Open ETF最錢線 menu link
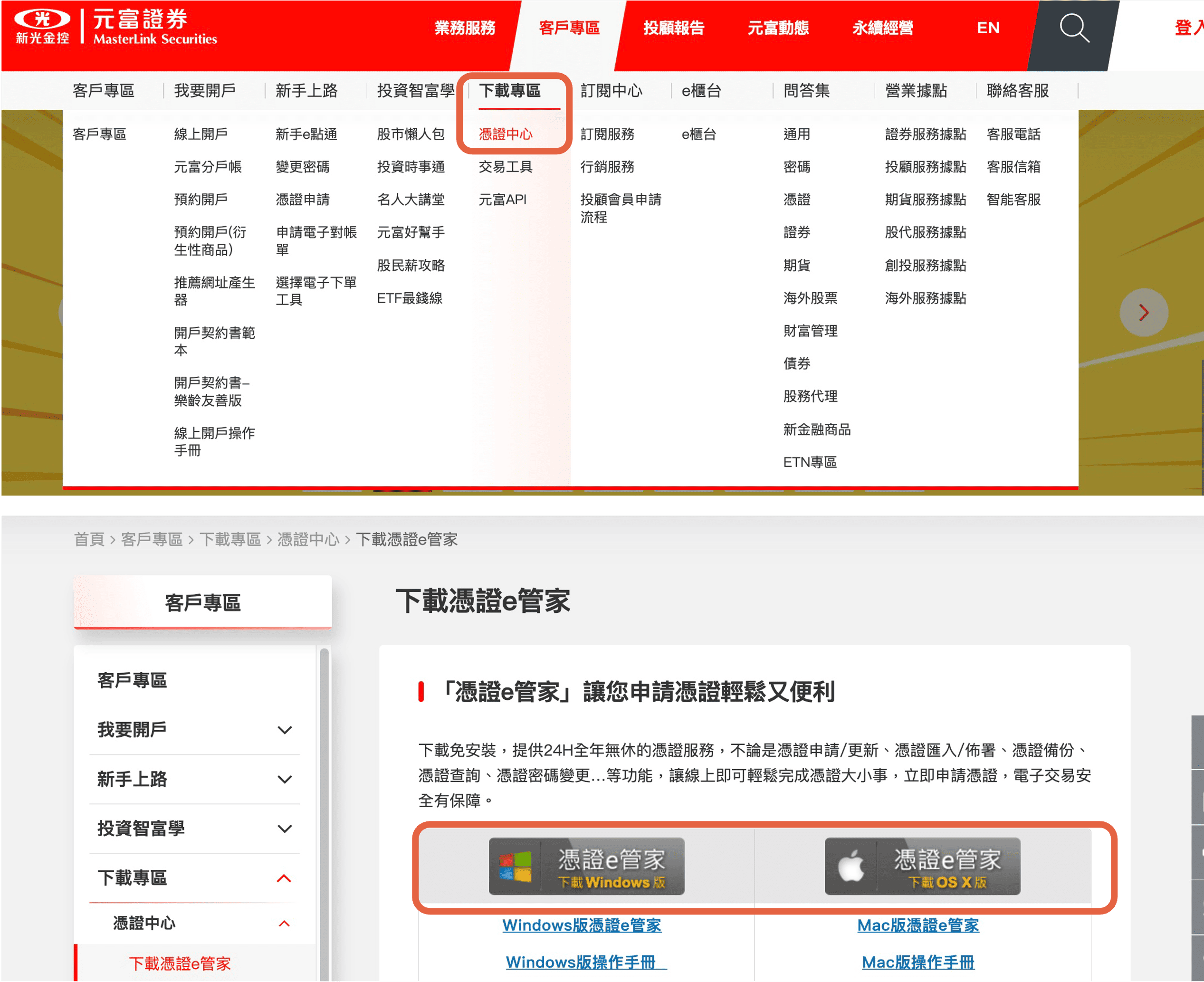 [410, 298]
